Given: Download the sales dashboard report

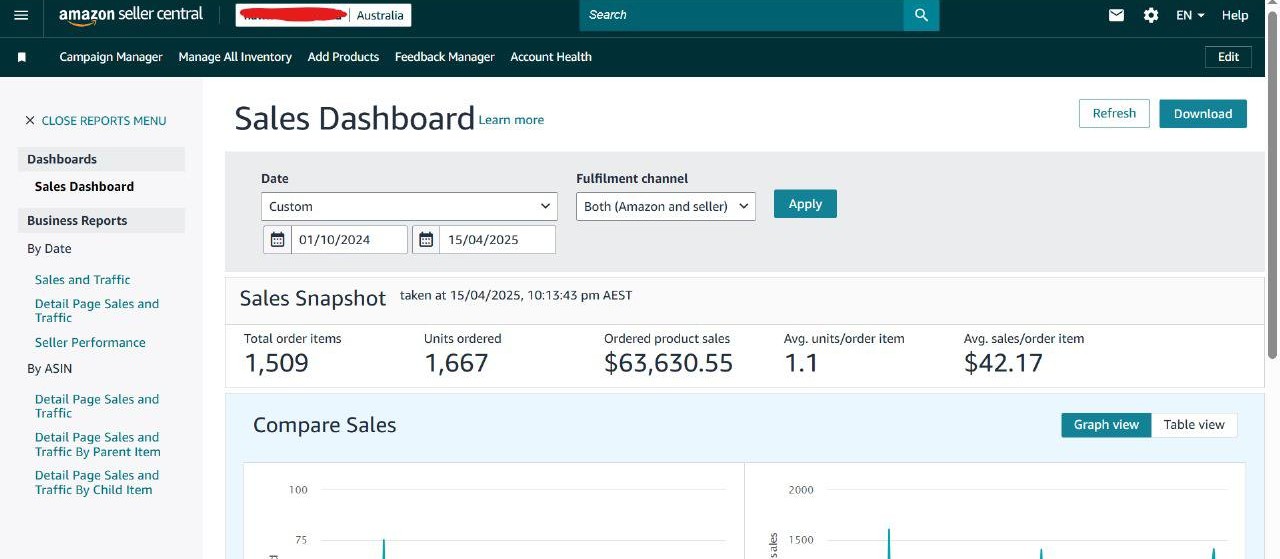Looking at the screenshot, I should [1203, 114].
